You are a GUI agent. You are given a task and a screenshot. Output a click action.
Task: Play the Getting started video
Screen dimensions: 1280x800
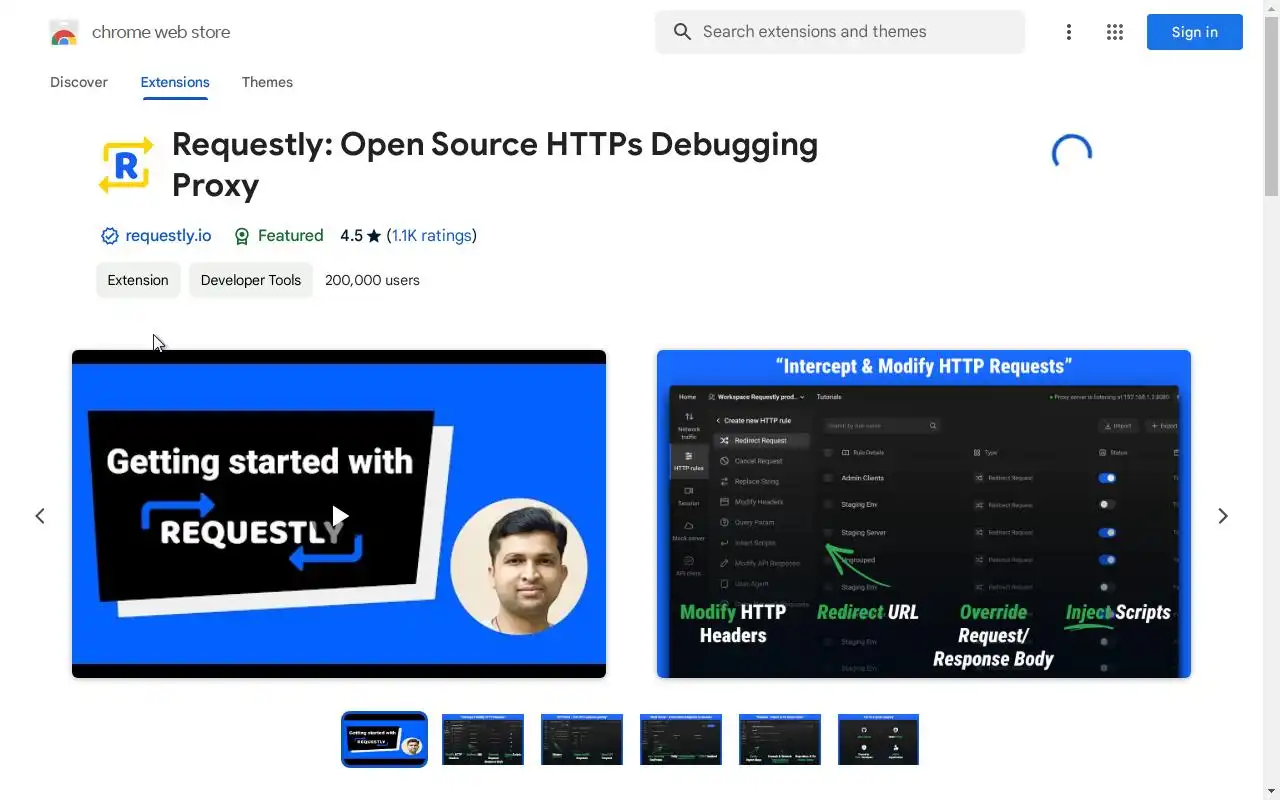pos(340,516)
